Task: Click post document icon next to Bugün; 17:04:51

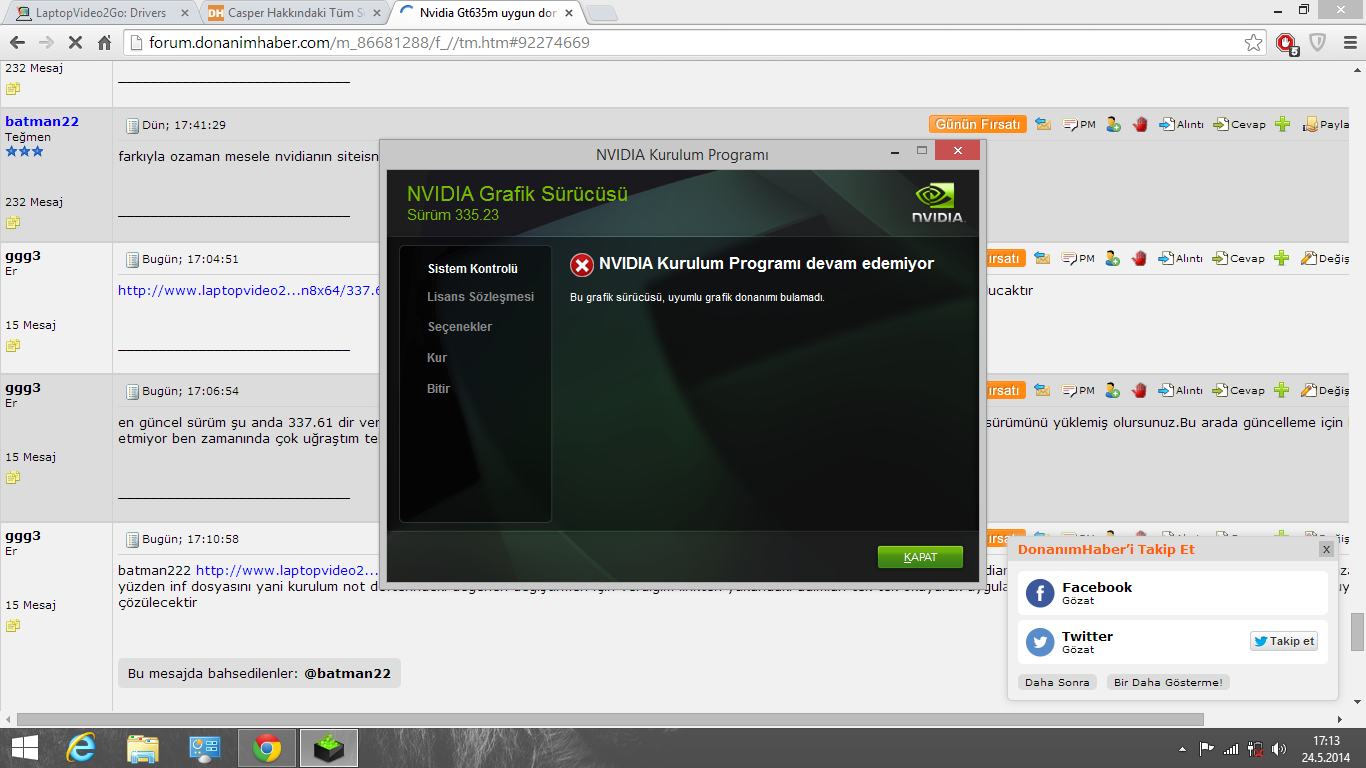Action: coord(132,259)
